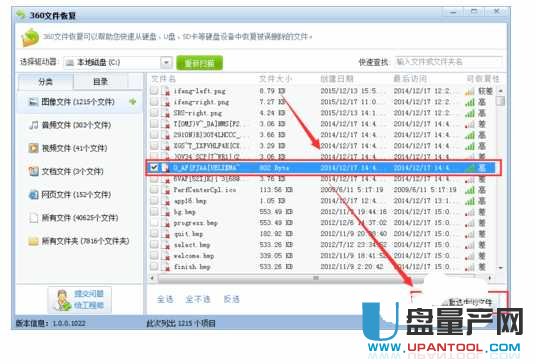This screenshot has width=536, height=364.
Task: Click the video files category icon
Action: pos(33,148)
